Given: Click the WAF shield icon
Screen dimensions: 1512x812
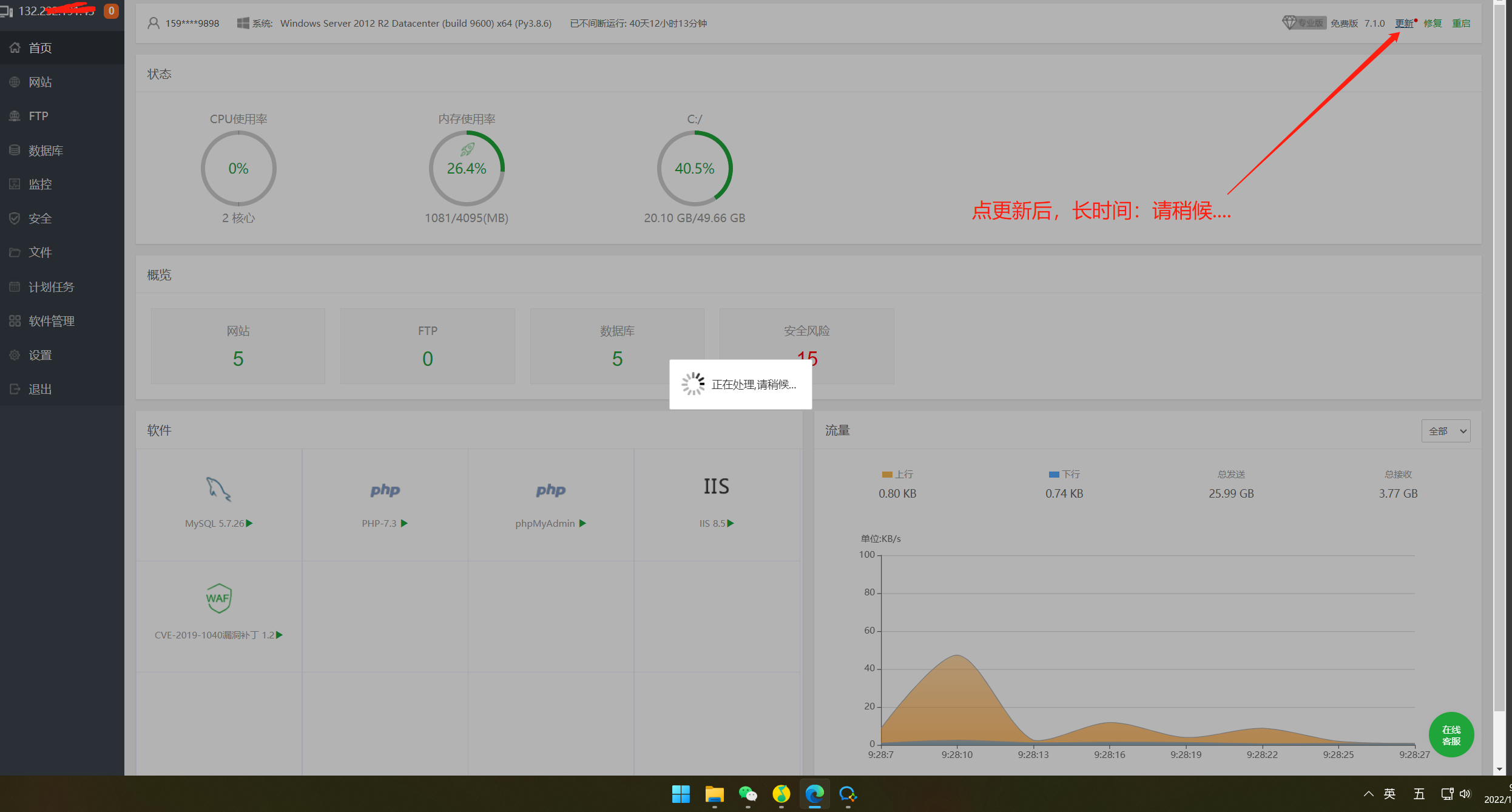Looking at the screenshot, I should [x=218, y=598].
